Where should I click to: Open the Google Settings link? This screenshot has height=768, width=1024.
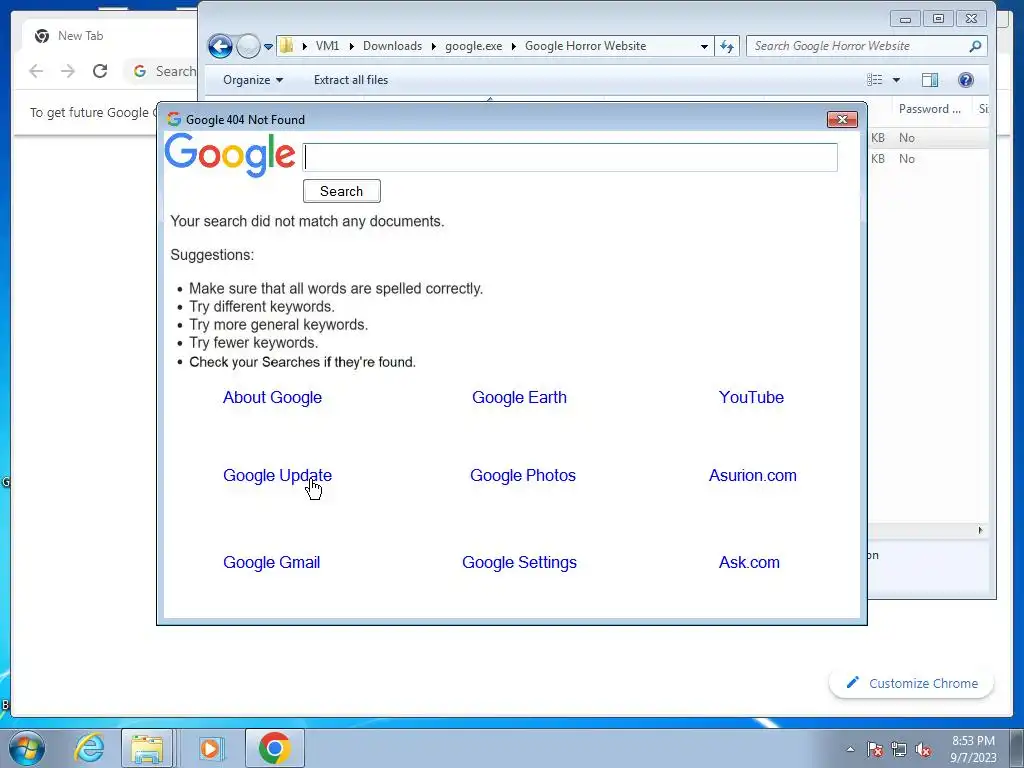point(519,562)
